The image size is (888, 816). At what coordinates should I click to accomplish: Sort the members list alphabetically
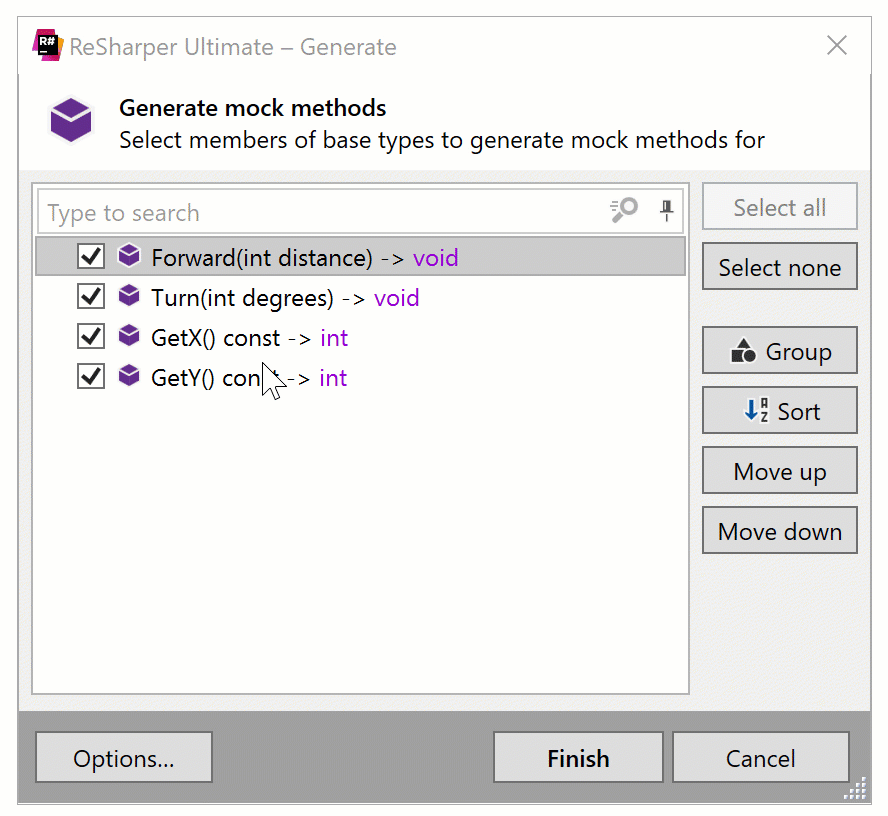pyautogui.click(x=779, y=411)
